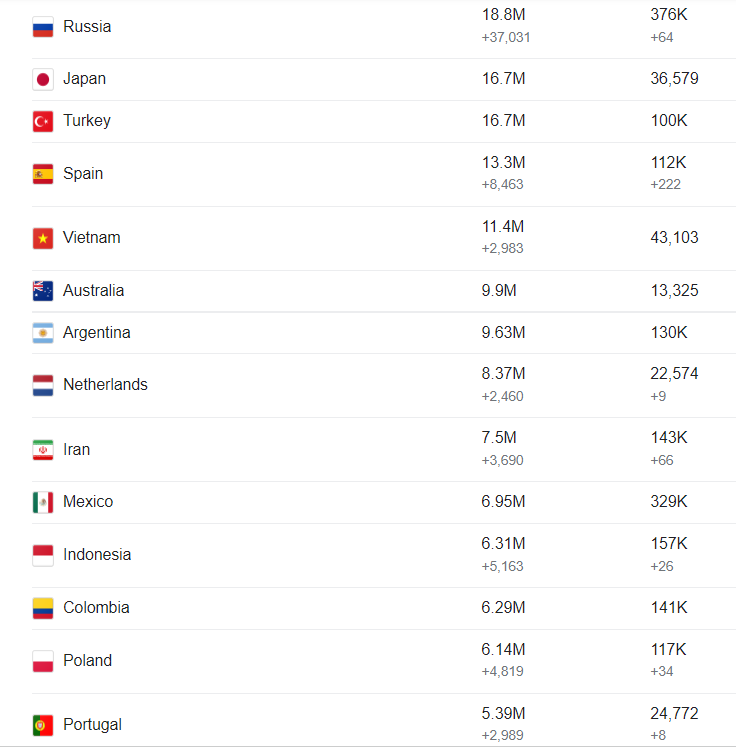Click the Japan flag icon

tap(43, 79)
